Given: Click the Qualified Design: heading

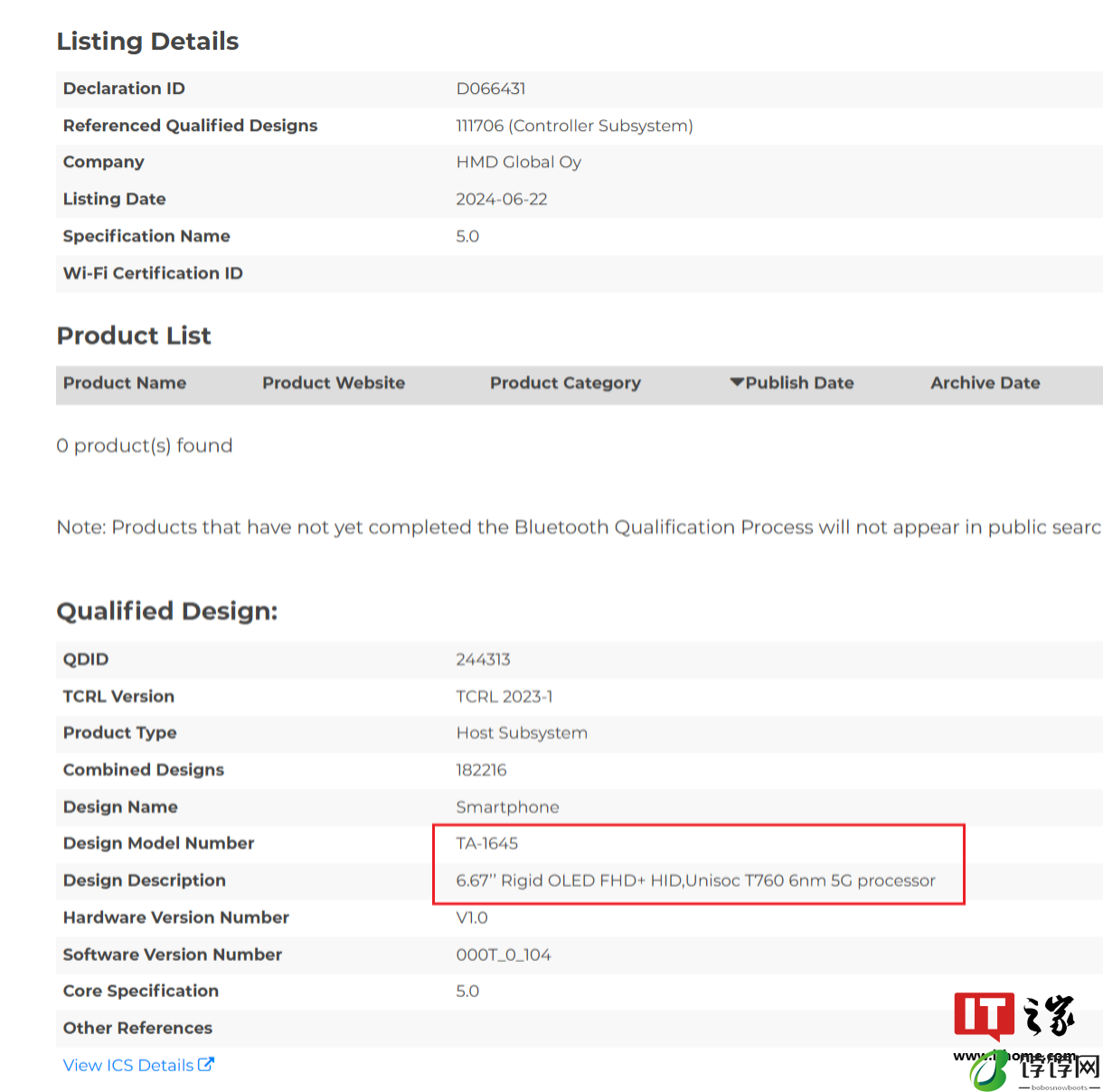Looking at the screenshot, I should coord(167,612).
